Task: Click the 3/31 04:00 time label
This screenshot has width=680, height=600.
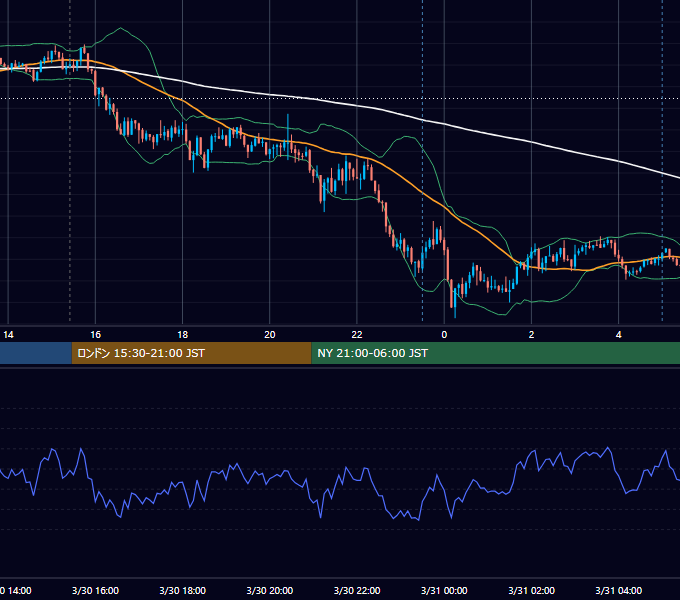Action: 618,590
